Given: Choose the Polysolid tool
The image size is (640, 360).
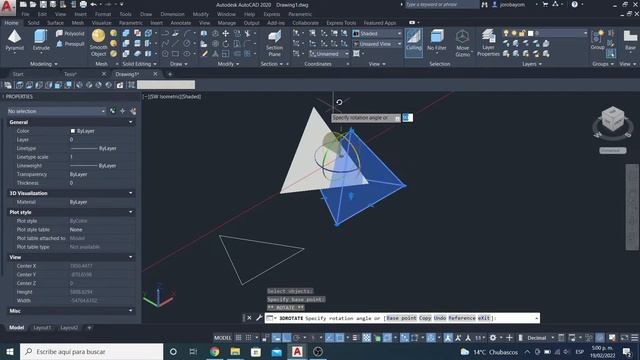Looking at the screenshot, I should (x=70, y=33).
